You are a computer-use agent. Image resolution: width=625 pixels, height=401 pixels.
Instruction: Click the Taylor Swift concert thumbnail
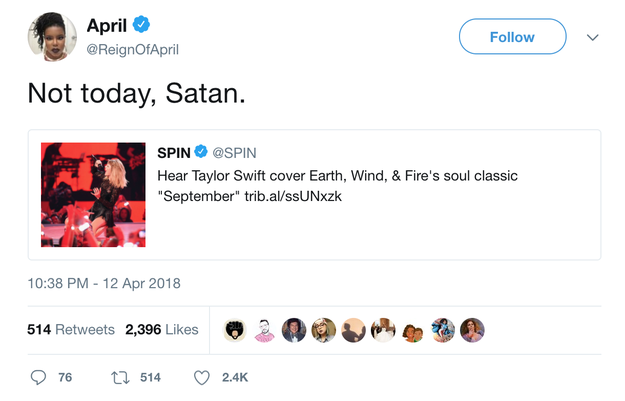[93, 194]
